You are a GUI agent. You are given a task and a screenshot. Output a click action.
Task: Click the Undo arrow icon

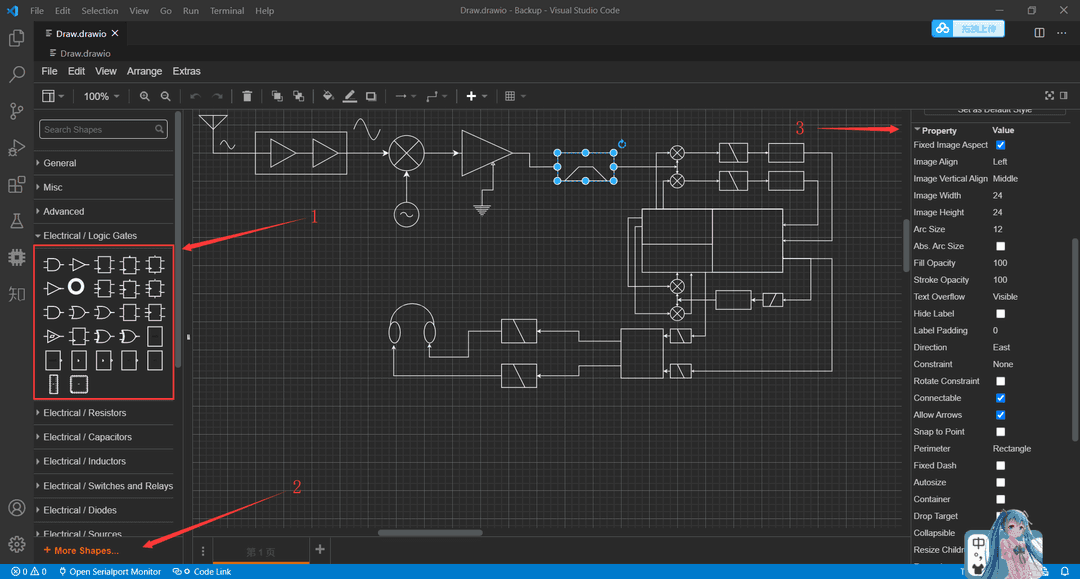[x=194, y=95]
